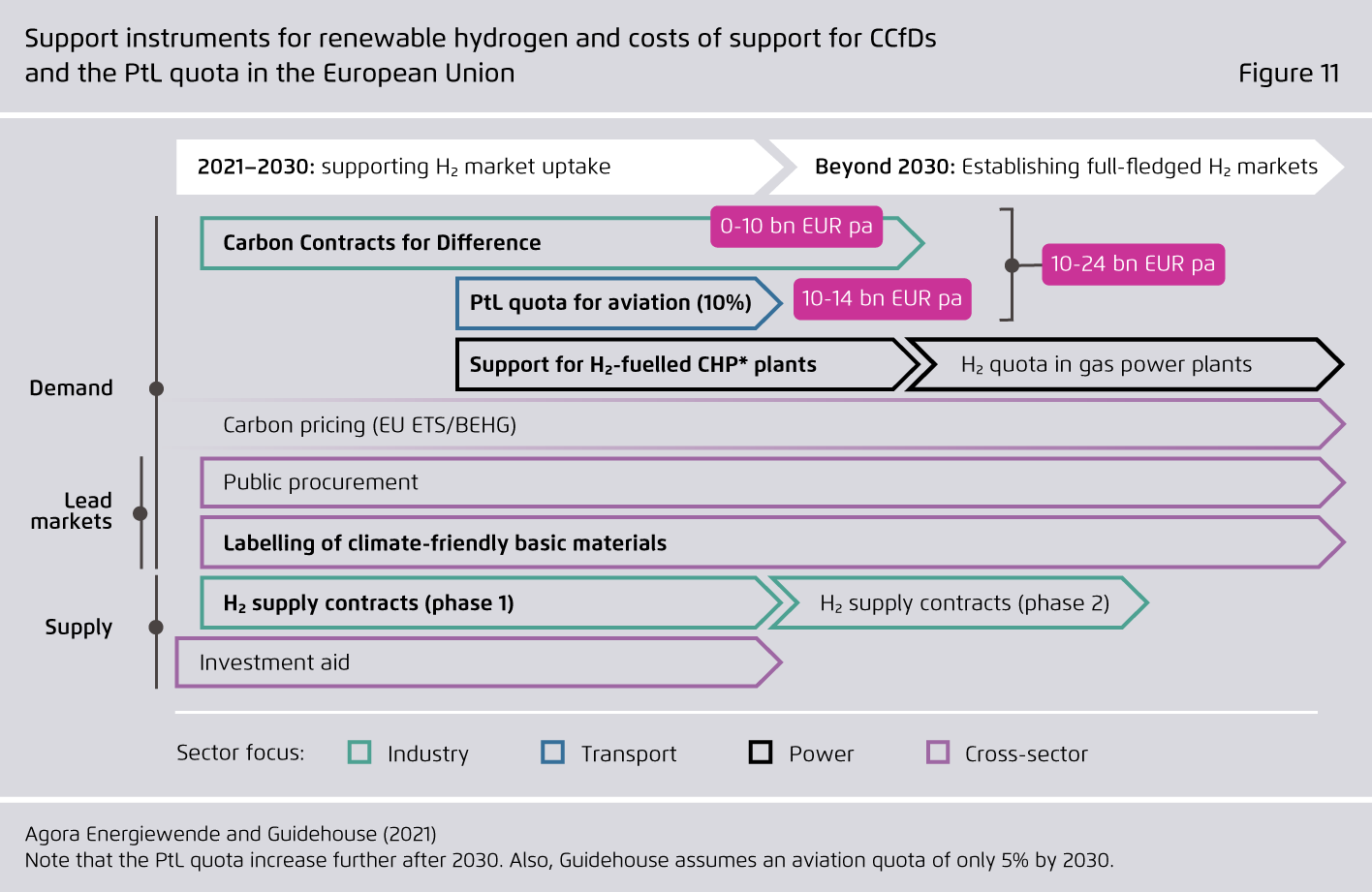Click the Public procurement bar
The height and width of the screenshot is (892, 1372).
click(x=773, y=482)
